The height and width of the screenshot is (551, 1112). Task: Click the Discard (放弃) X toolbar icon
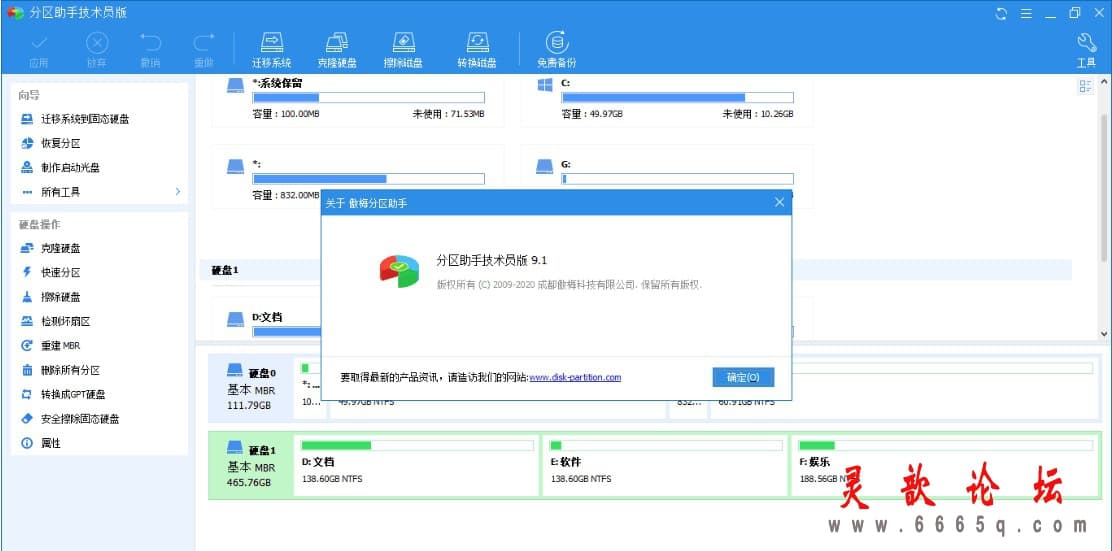(x=97, y=43)
